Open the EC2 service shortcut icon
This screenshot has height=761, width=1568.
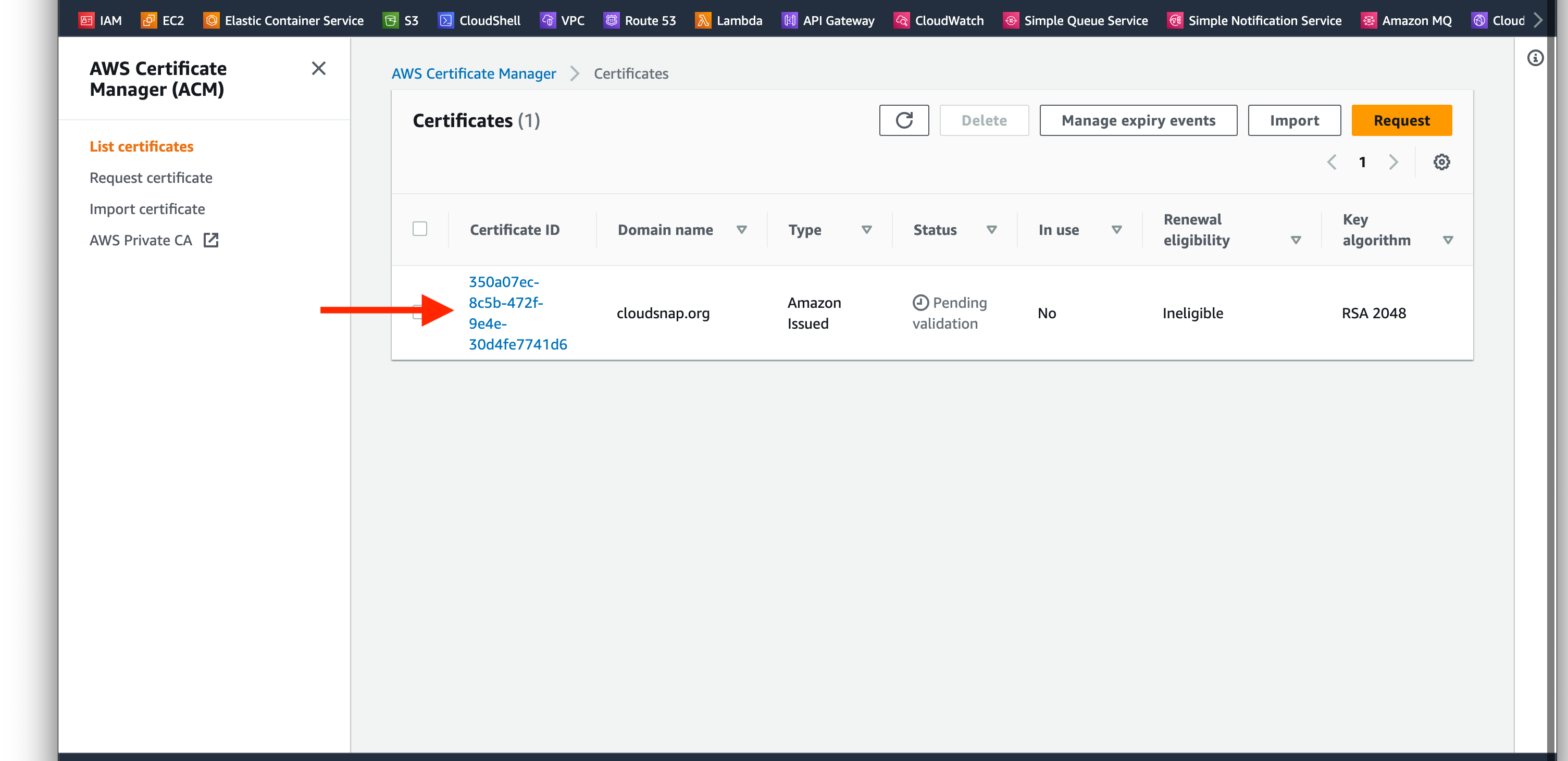(x=148, y=20)
